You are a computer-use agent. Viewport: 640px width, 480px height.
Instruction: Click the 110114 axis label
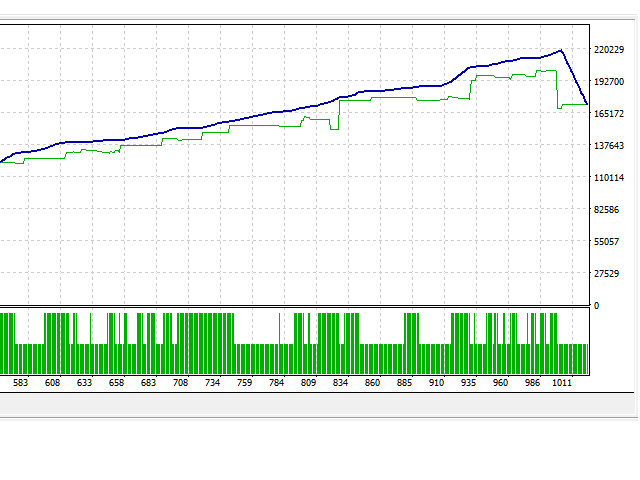click(609, 178)
